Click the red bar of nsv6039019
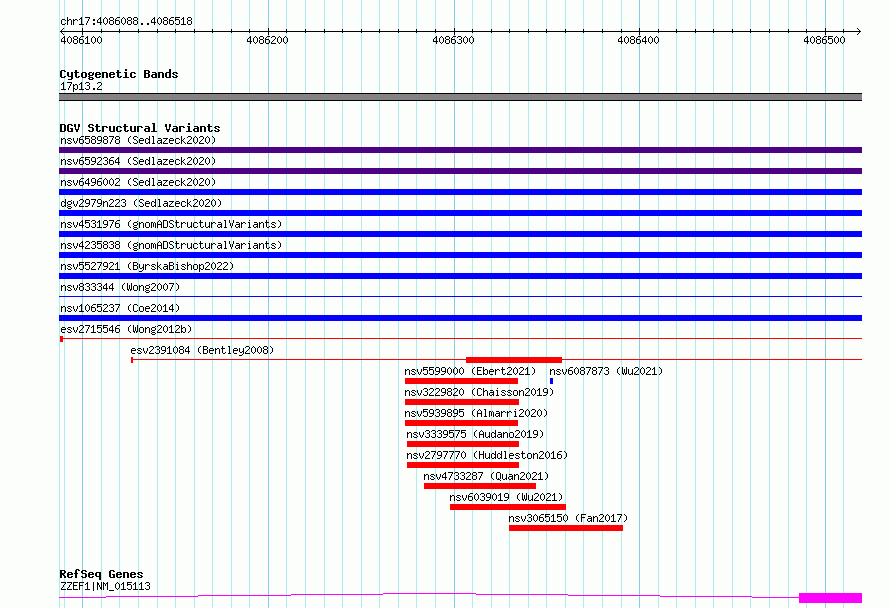The width and height of the screenshot is (890, 608). 508,507
